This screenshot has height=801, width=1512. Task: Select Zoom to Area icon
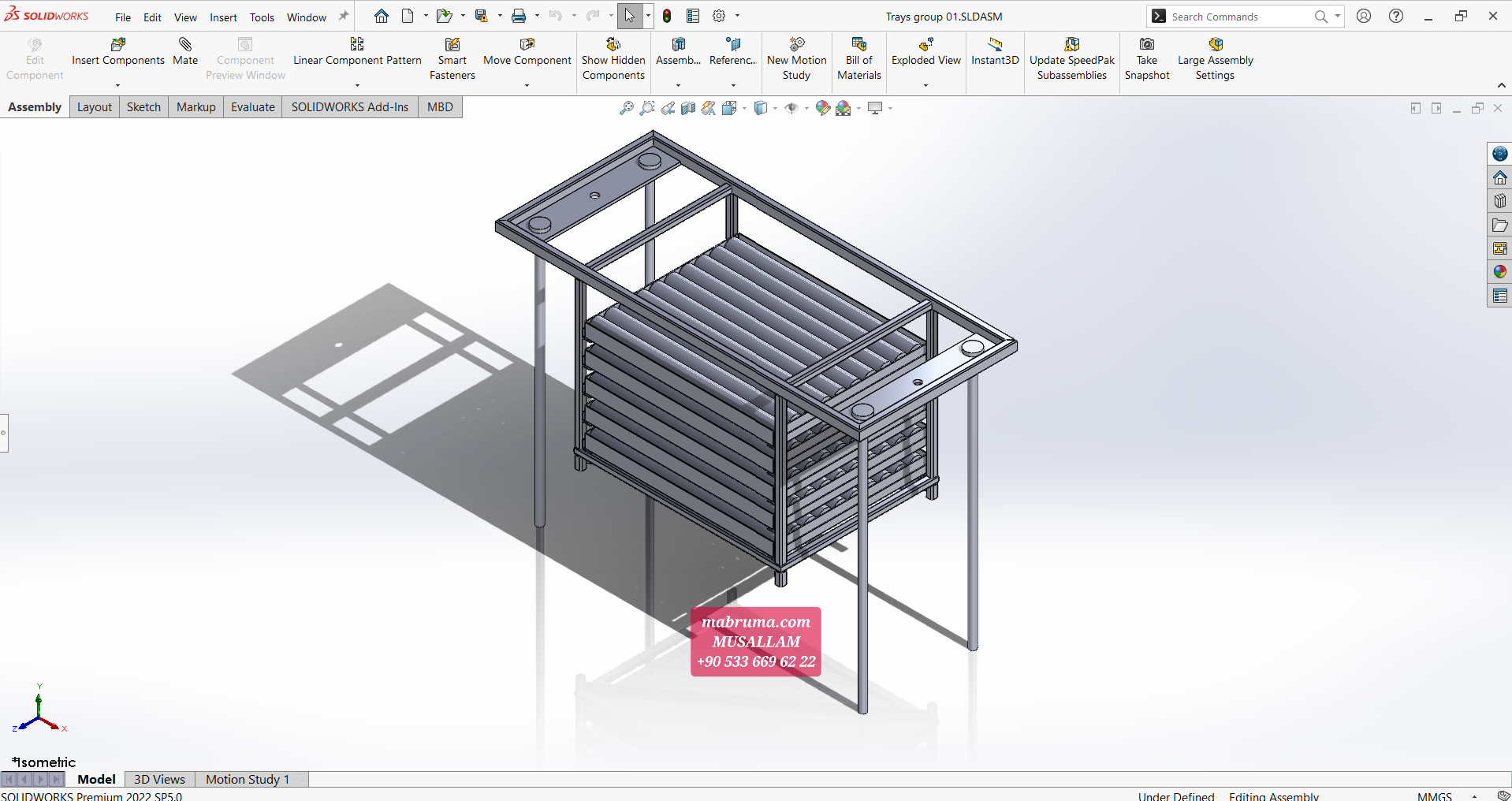coord(647,108)
